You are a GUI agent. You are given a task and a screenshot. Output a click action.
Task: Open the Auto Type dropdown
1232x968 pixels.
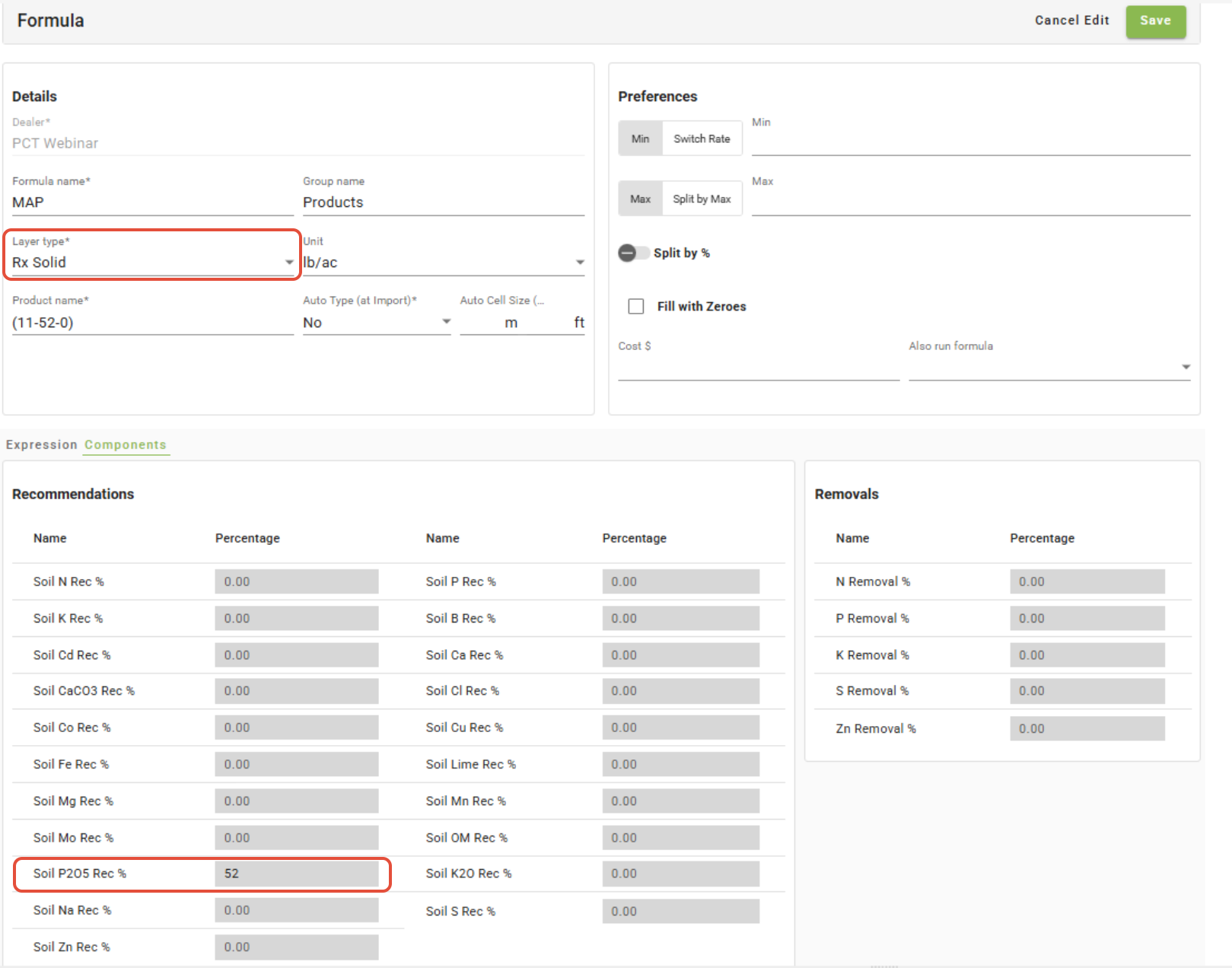[376, 323]
